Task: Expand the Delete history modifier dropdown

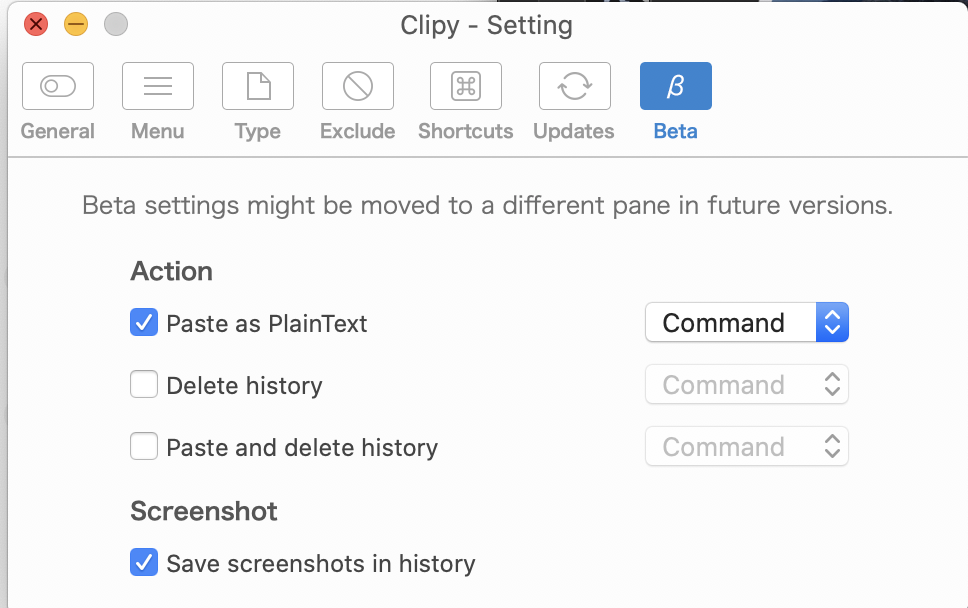Action: [x=747, y=384]
